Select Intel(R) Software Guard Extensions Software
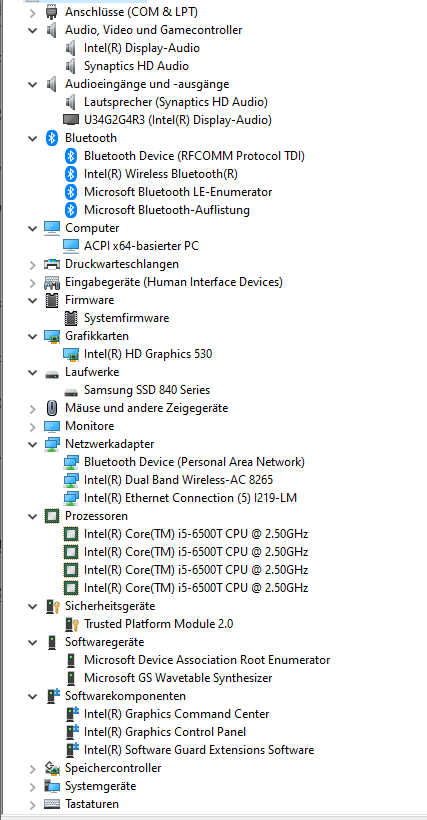This screenshot has width=427, height=820. [199, 750]
